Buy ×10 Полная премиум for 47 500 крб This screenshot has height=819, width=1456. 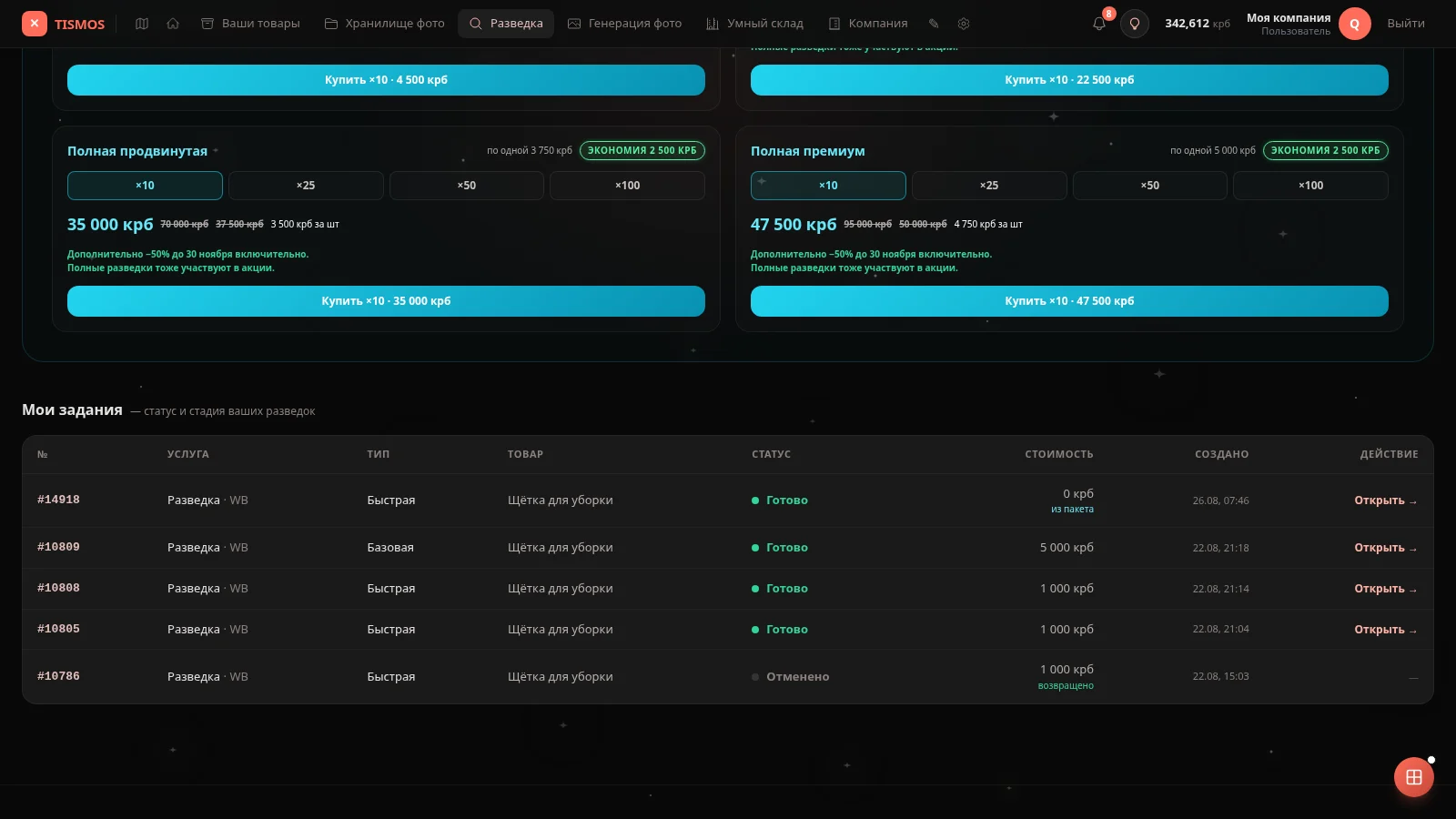pyautogui.click(x=1069, y=301)
